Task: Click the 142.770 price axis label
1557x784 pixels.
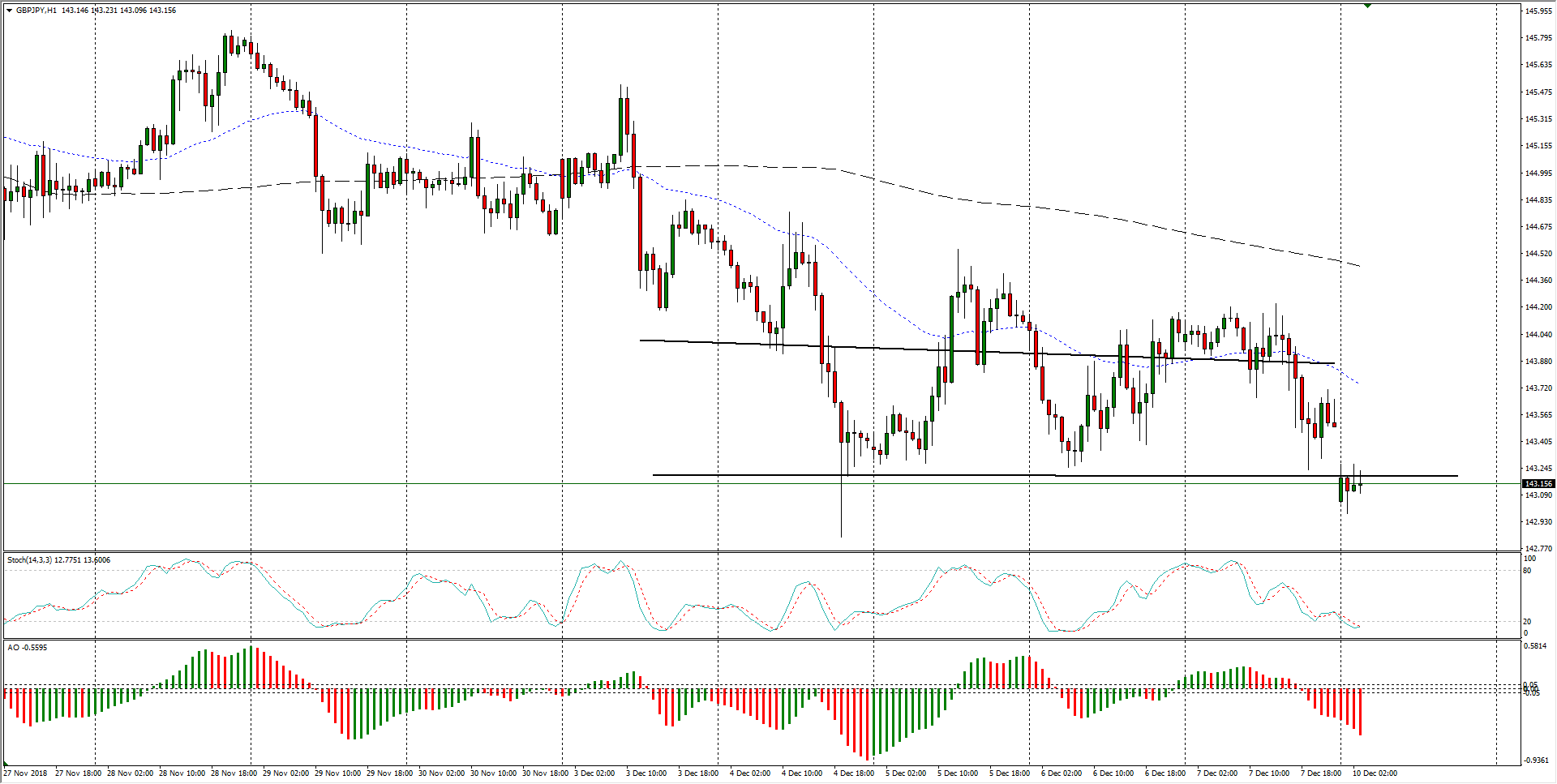Action: pyautogui.click(x=1538, y=549)
